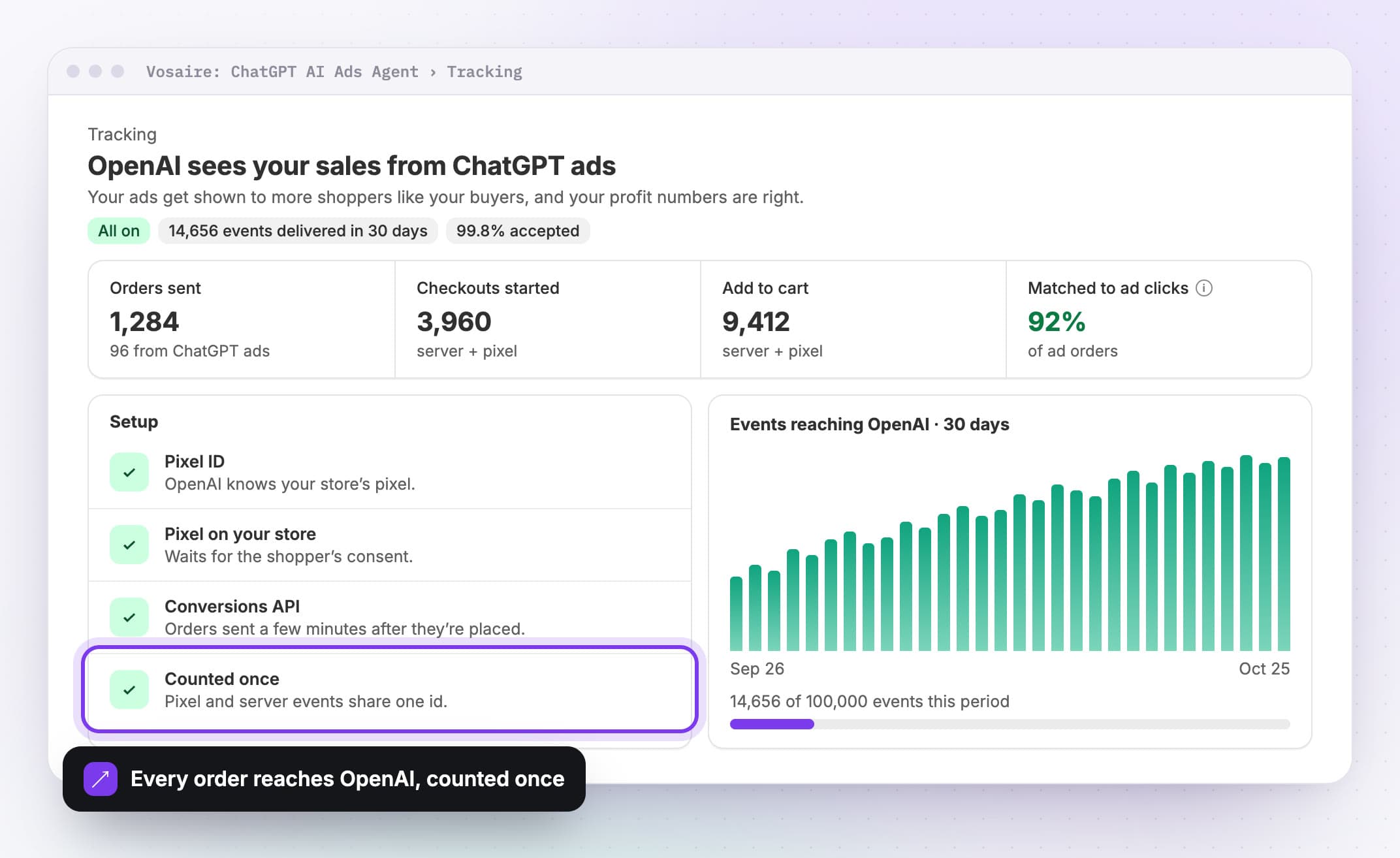The image size is (1400, 858).
Task: Click the Counted once checkmark
Action: tap(129, 690)
